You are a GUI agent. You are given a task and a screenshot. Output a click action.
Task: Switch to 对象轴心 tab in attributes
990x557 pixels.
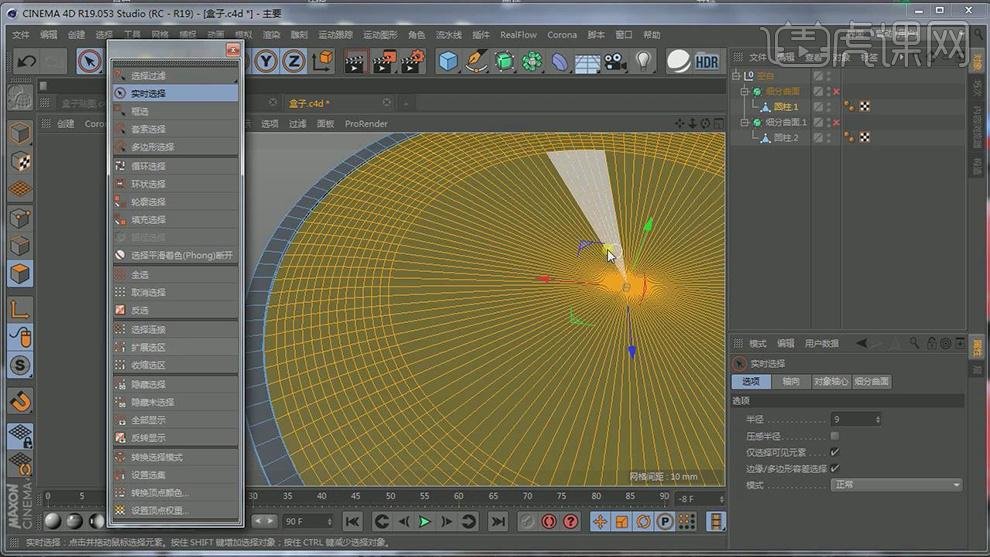(830, 381)
